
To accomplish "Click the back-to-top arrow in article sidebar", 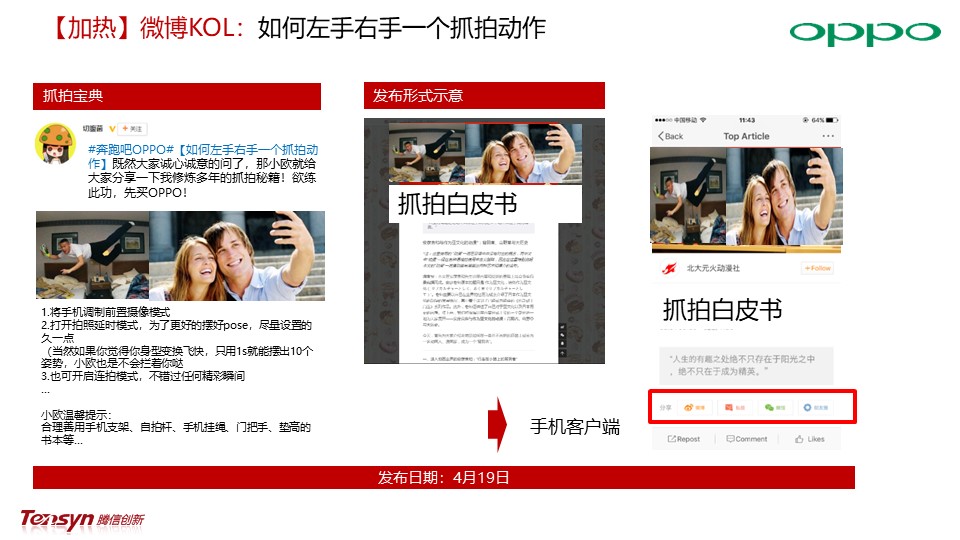I will pos(563,353).
